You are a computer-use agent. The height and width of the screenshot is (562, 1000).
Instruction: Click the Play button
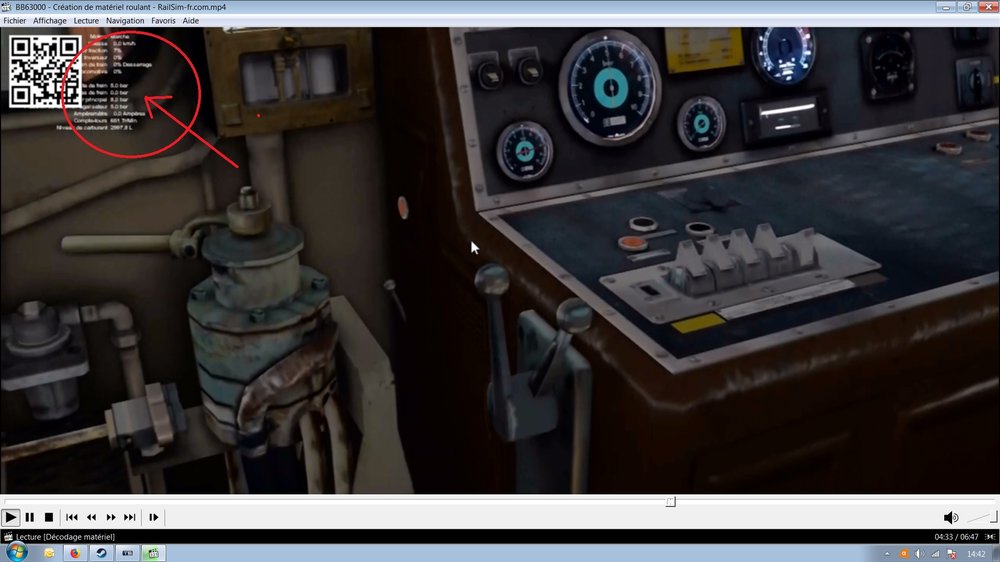pyautogui.click(x=11, y=517)
